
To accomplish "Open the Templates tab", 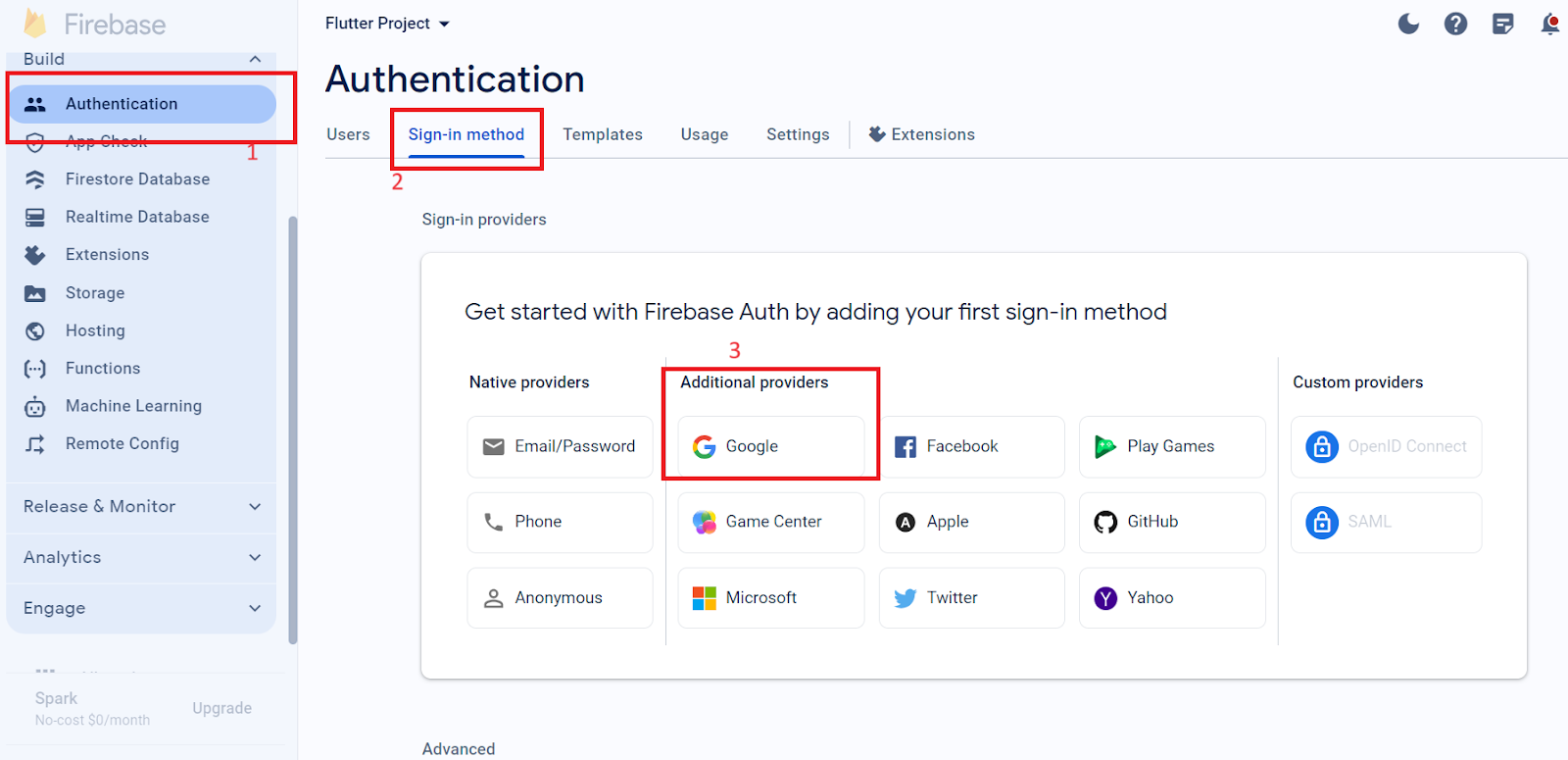I will tap(603, 135).
